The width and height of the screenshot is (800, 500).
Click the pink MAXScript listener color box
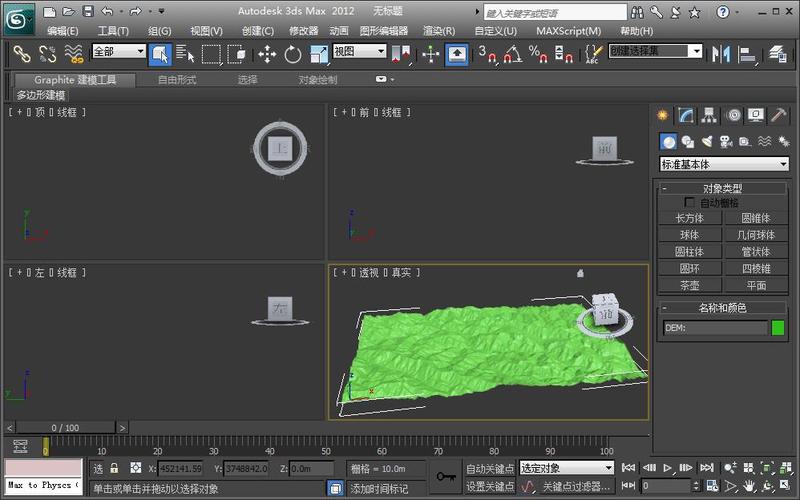coord(43,467)
